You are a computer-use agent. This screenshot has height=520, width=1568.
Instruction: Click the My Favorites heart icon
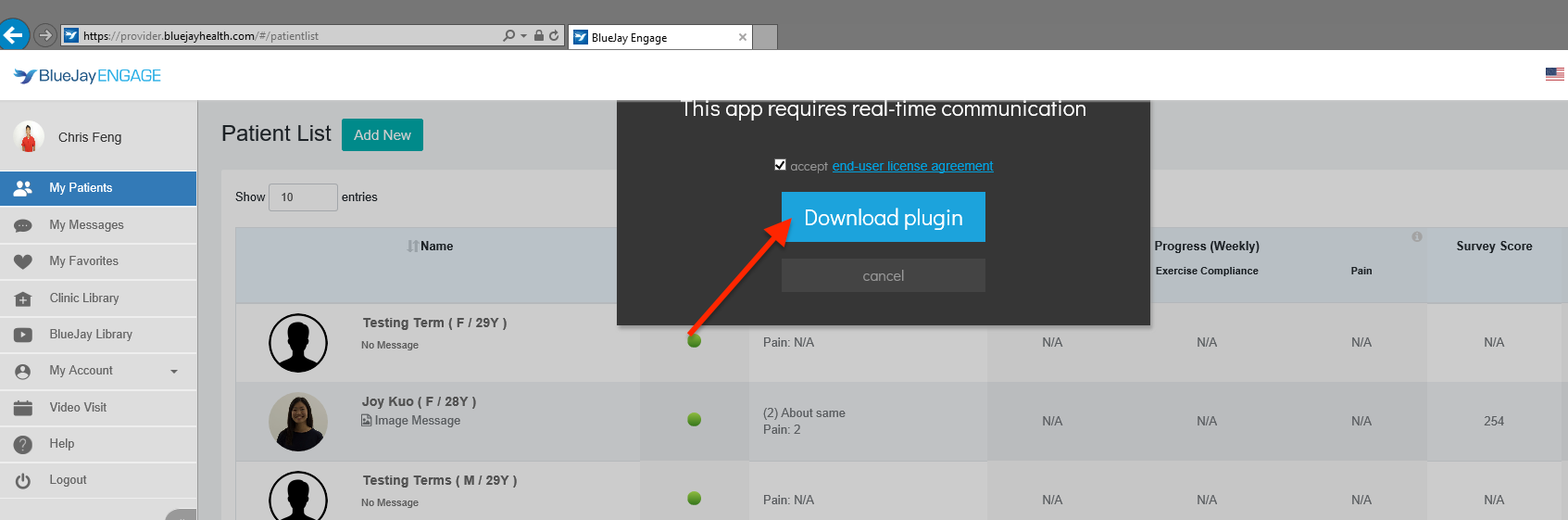point(23,261)
